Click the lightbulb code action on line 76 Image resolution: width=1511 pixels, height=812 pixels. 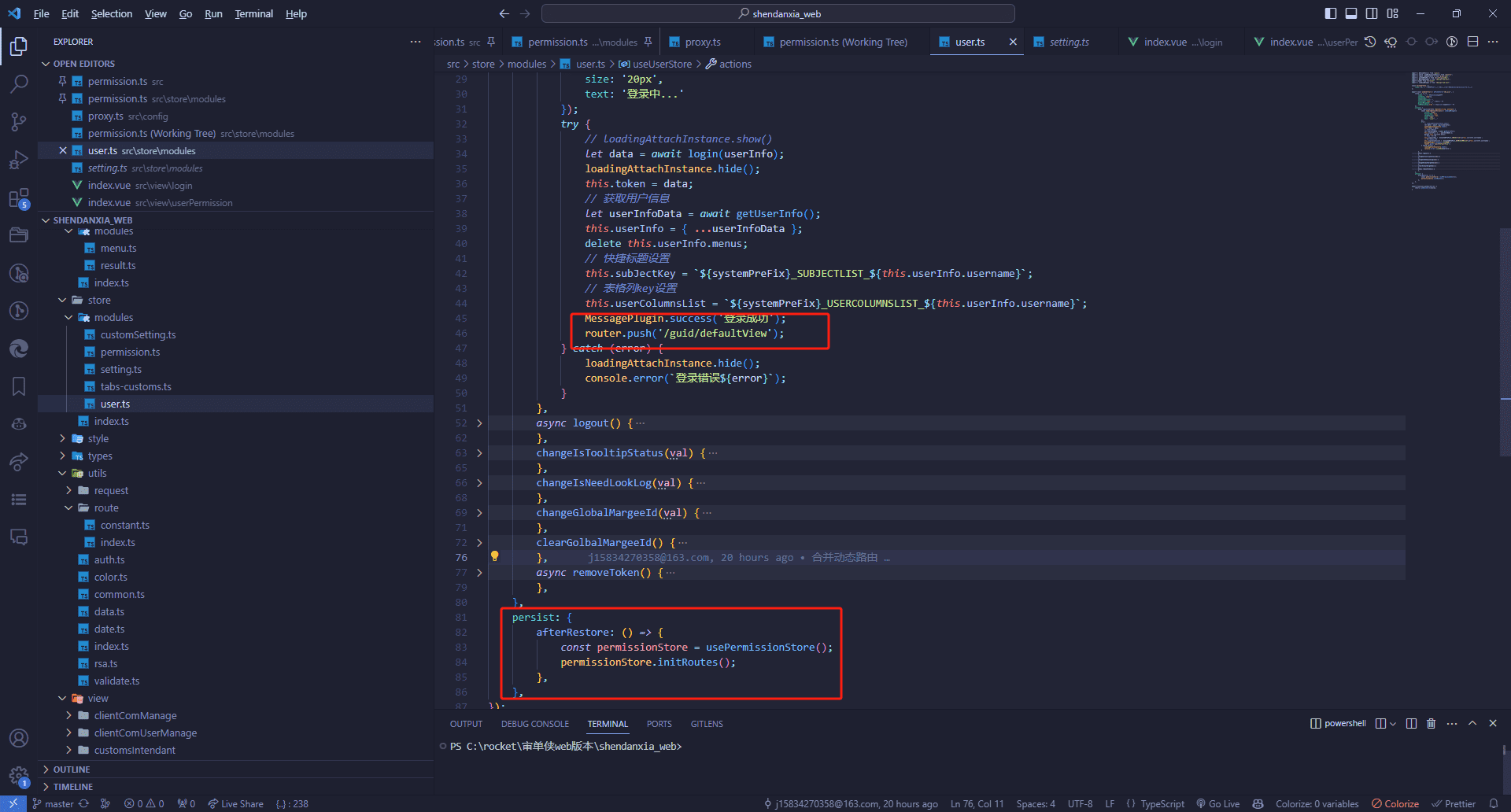click(x=495, y=556)
